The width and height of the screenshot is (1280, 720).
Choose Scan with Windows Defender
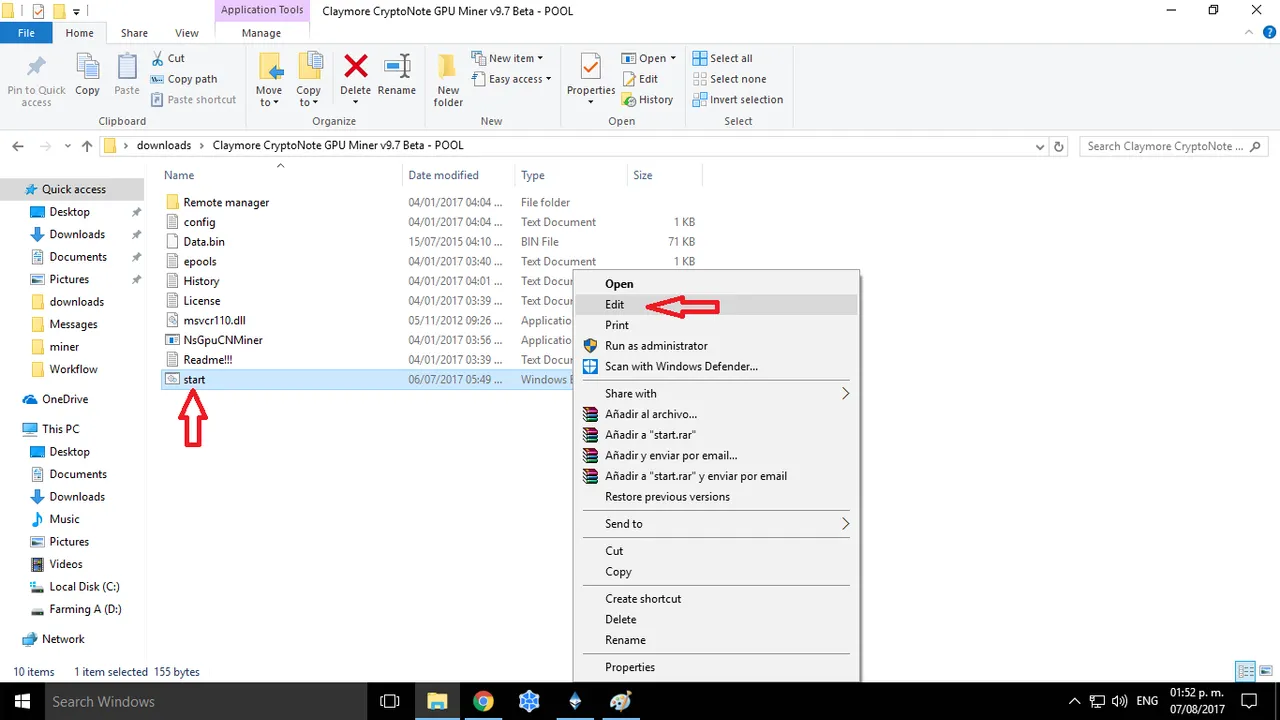(x=716, y=366)
